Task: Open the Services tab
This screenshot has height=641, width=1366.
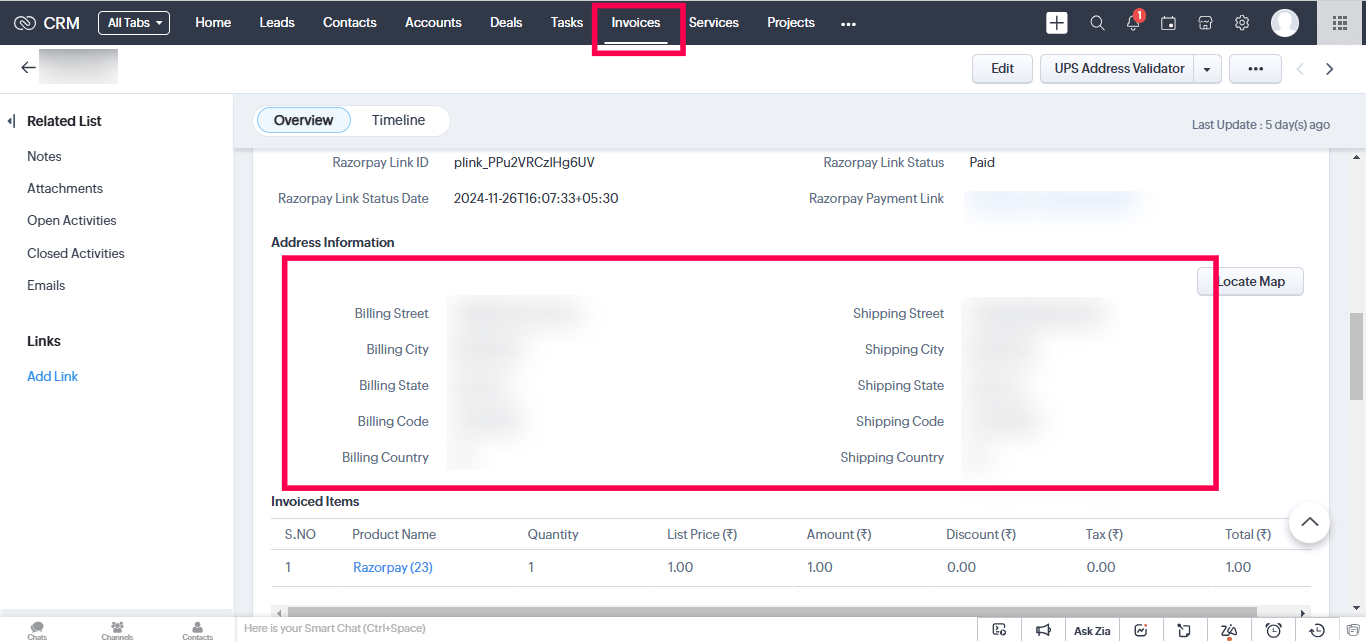Action: coord(714,23)
